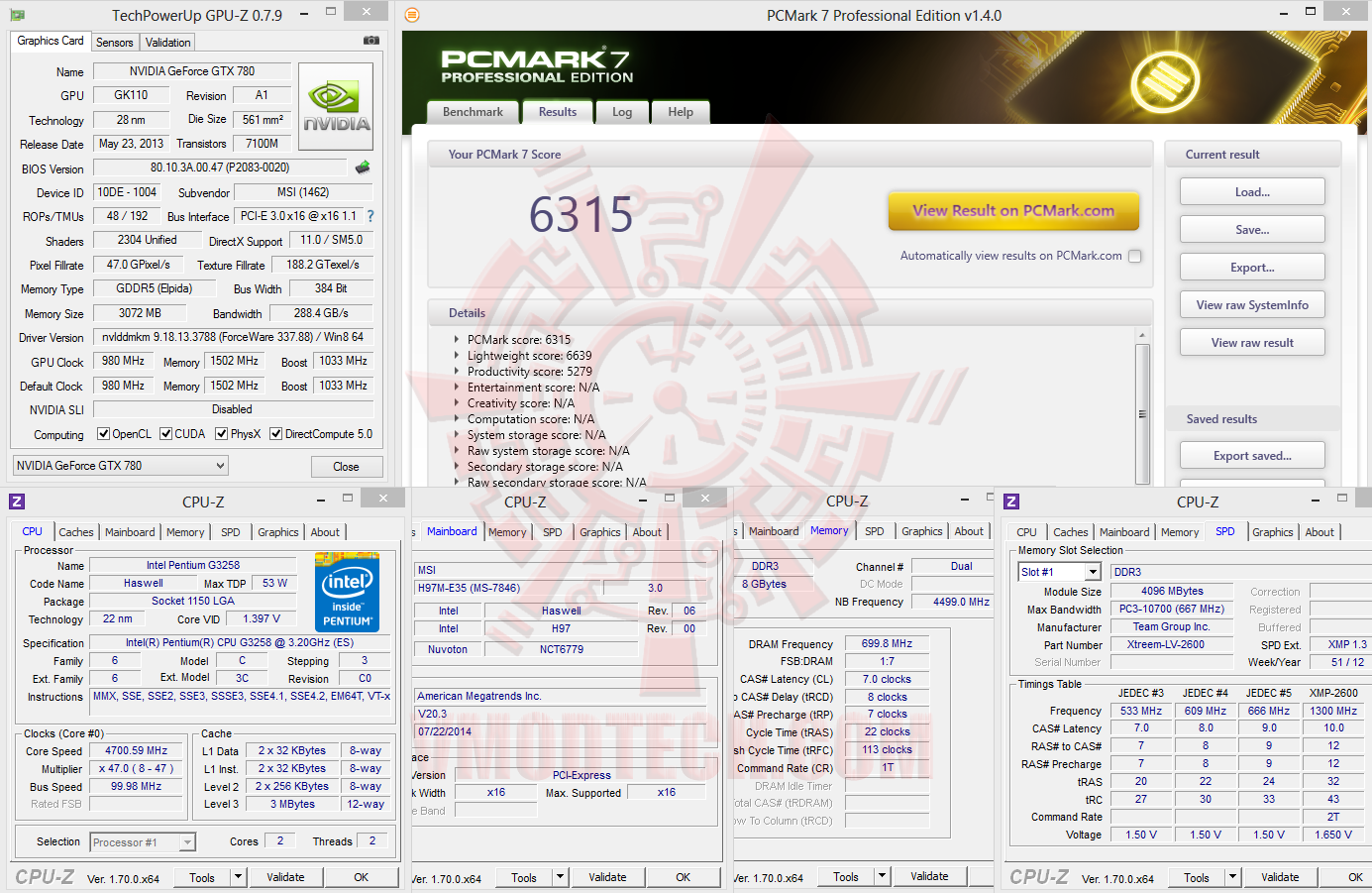Click the PCMark 7 score value 6315
The width and height of the screenshot is (1372, 893).
[580, 215]
